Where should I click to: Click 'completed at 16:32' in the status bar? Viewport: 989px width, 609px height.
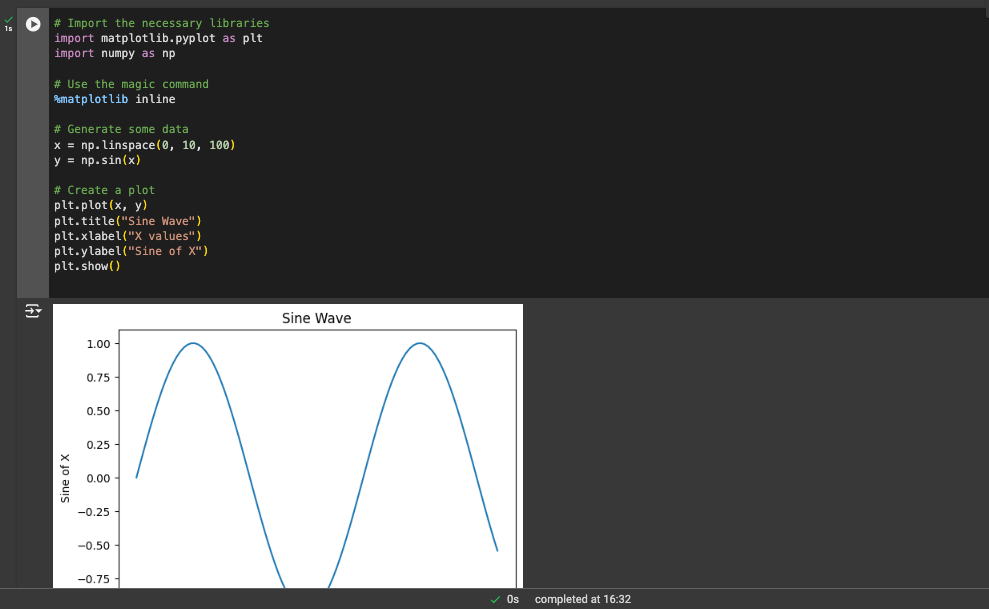click(x=583, y=599)
